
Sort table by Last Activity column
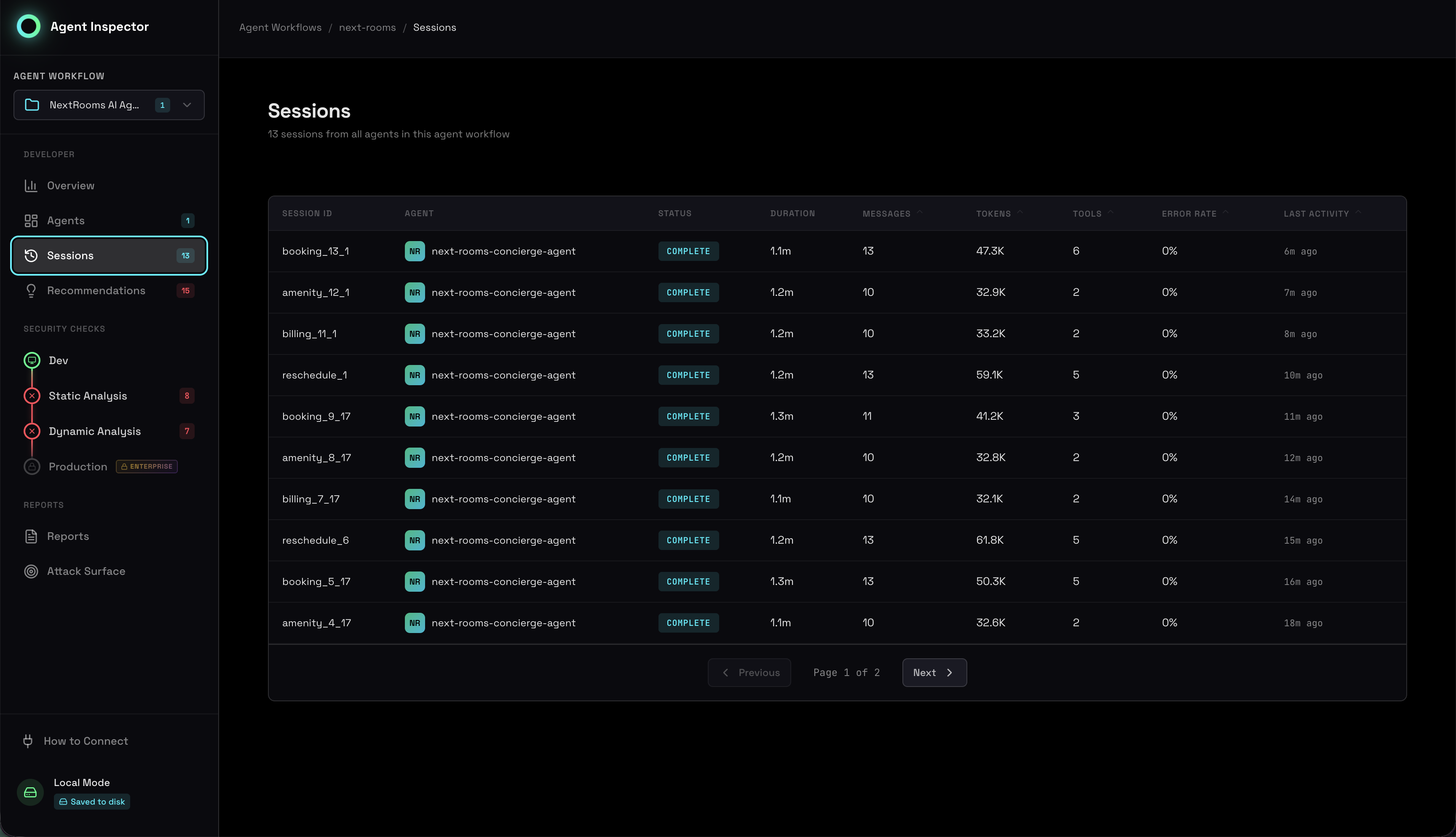pyautogui.click(x=1316, y=214)
